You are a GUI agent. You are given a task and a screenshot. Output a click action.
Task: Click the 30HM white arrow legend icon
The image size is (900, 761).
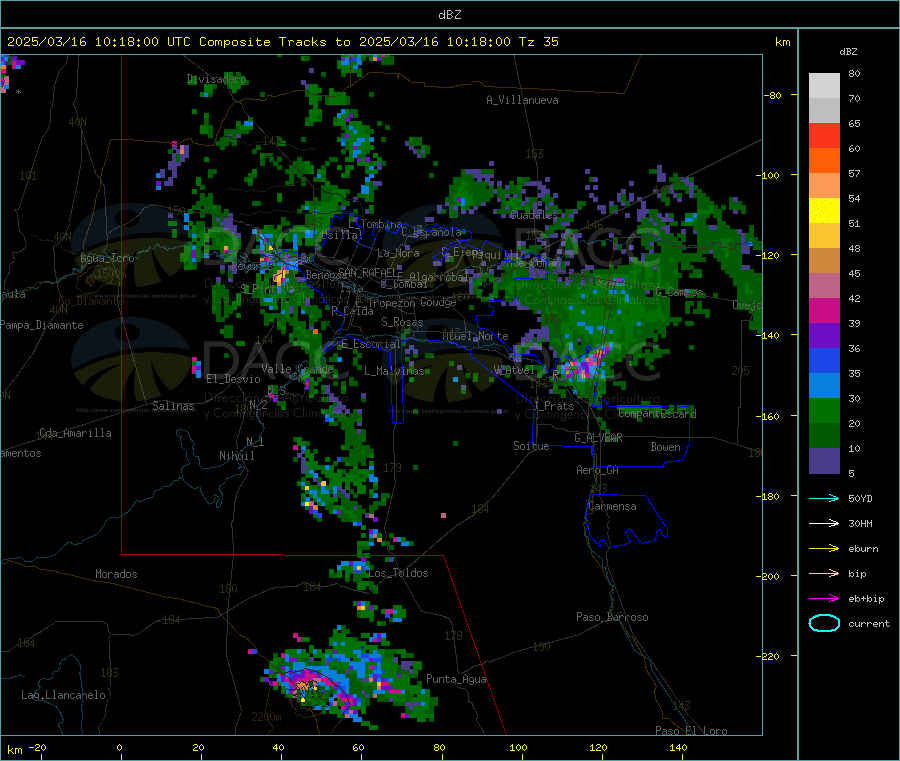824,523
